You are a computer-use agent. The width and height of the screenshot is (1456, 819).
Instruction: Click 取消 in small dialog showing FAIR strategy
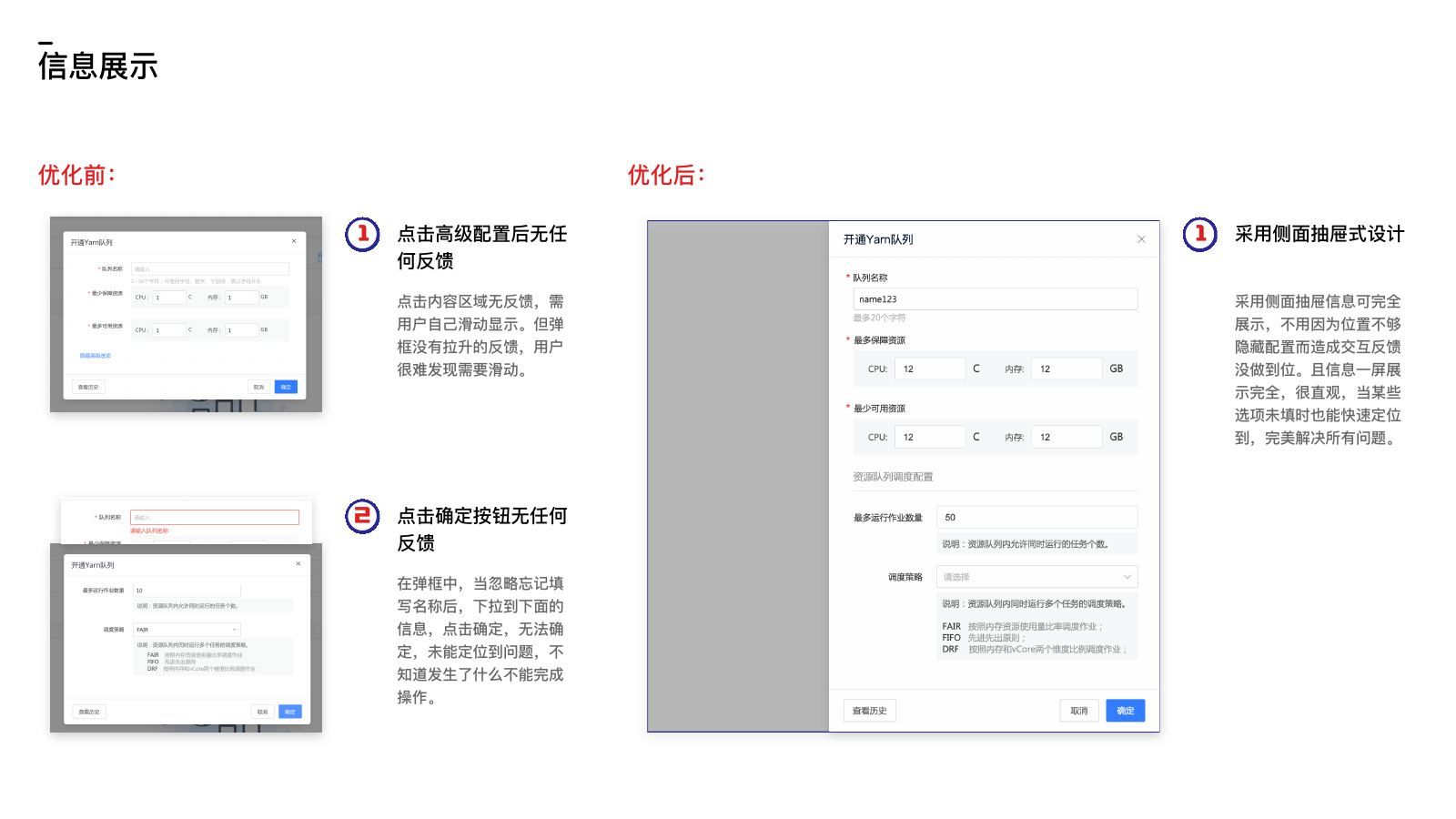[262, 712]
